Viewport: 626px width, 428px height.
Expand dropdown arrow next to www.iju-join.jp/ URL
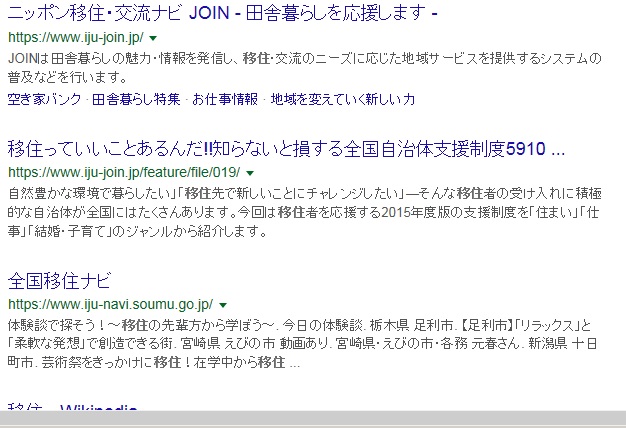coord(153,38)
